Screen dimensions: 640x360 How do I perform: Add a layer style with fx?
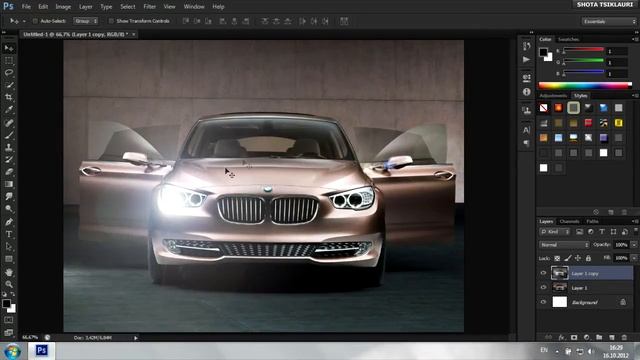pyautogui.click(x=562, y=338)
